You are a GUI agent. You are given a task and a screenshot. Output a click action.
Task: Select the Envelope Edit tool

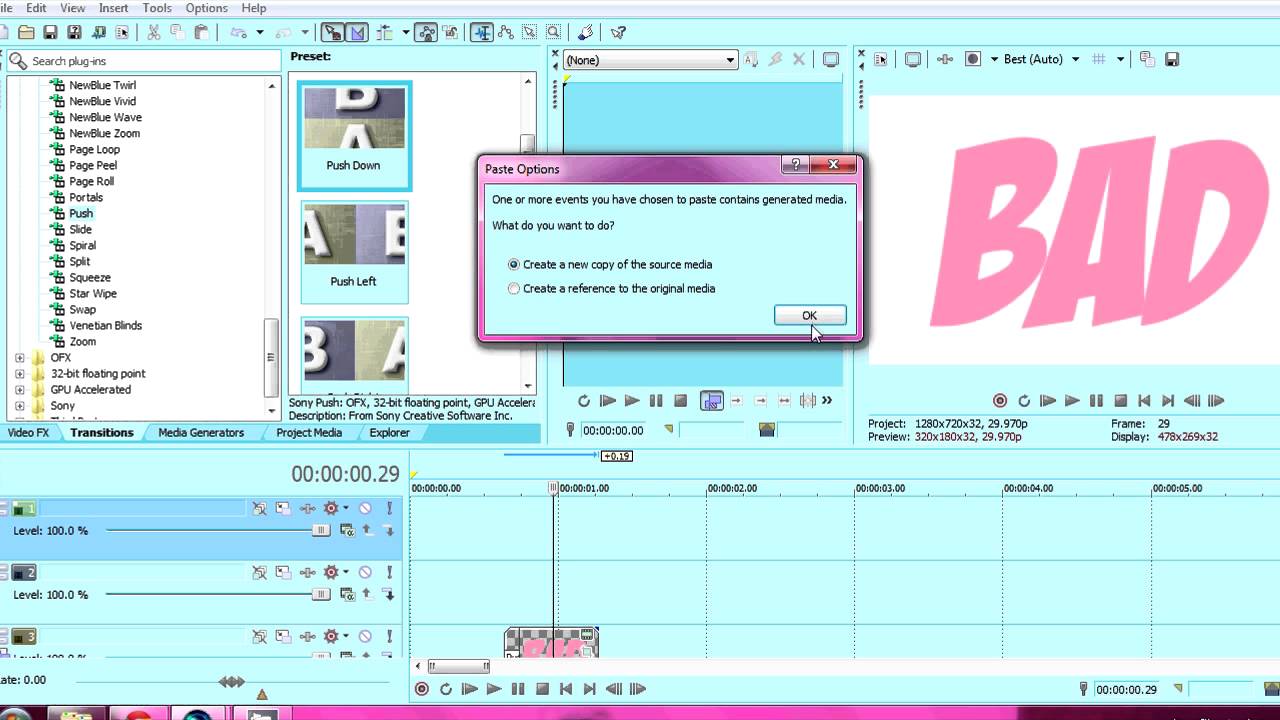(x=506, y=32)
